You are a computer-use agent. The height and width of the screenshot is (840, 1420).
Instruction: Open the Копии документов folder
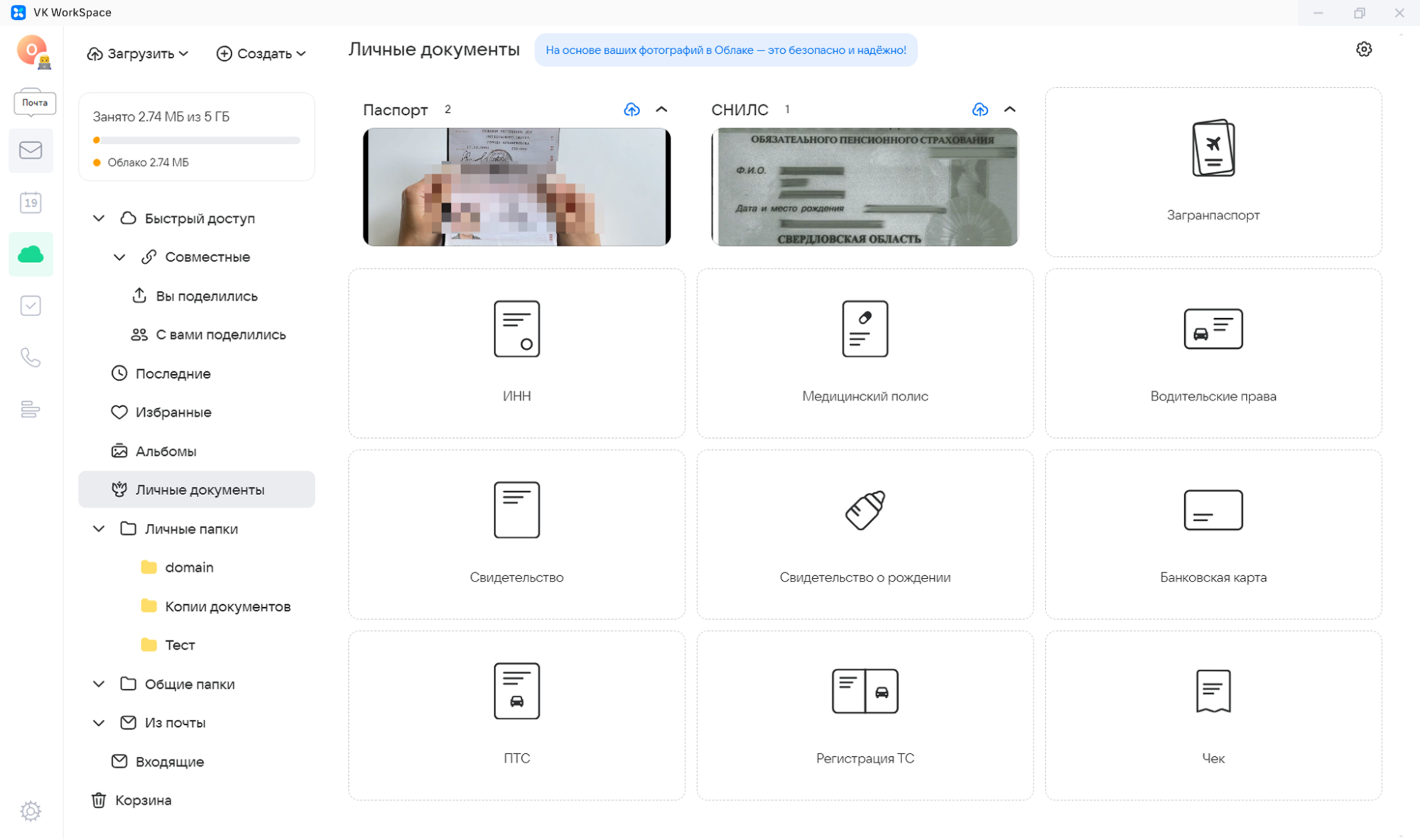pos(227,606)
